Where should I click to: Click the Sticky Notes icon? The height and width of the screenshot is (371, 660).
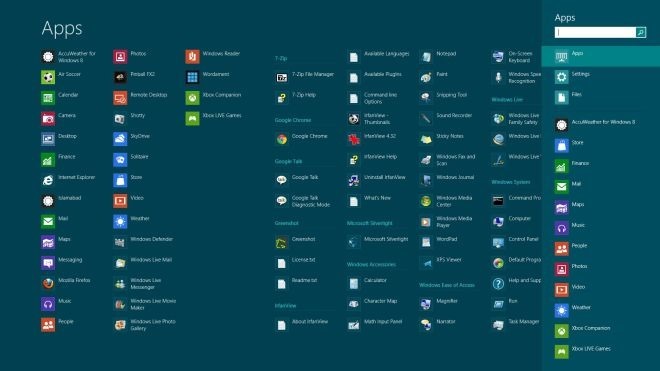point(426,139)
